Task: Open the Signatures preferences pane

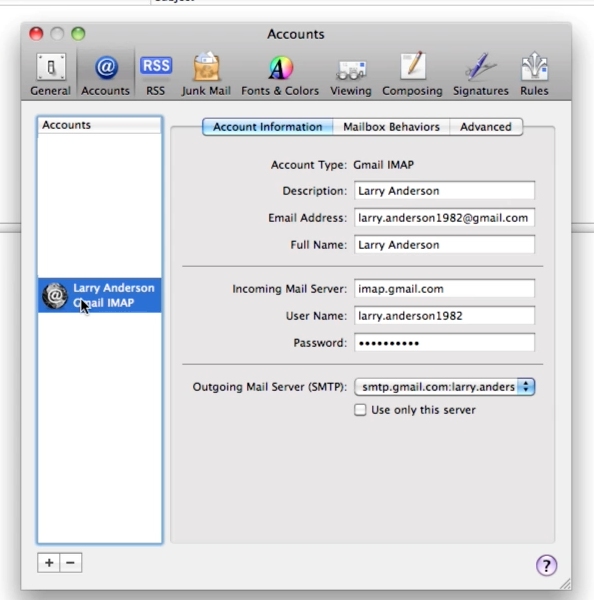Action: click(481, 75)
